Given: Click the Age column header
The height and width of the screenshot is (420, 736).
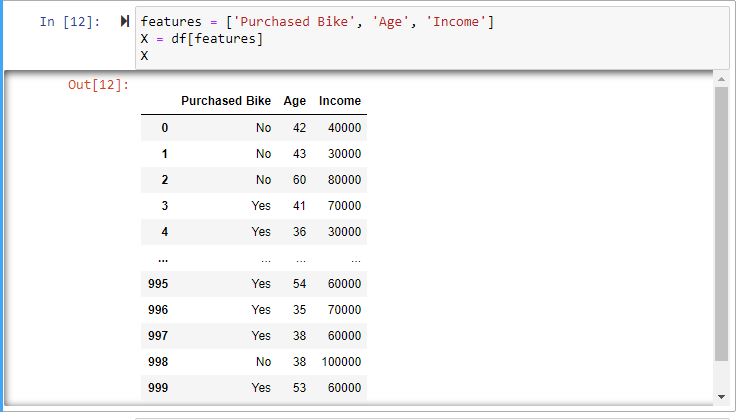Looking at the screenshot, I should pos(295,101).
